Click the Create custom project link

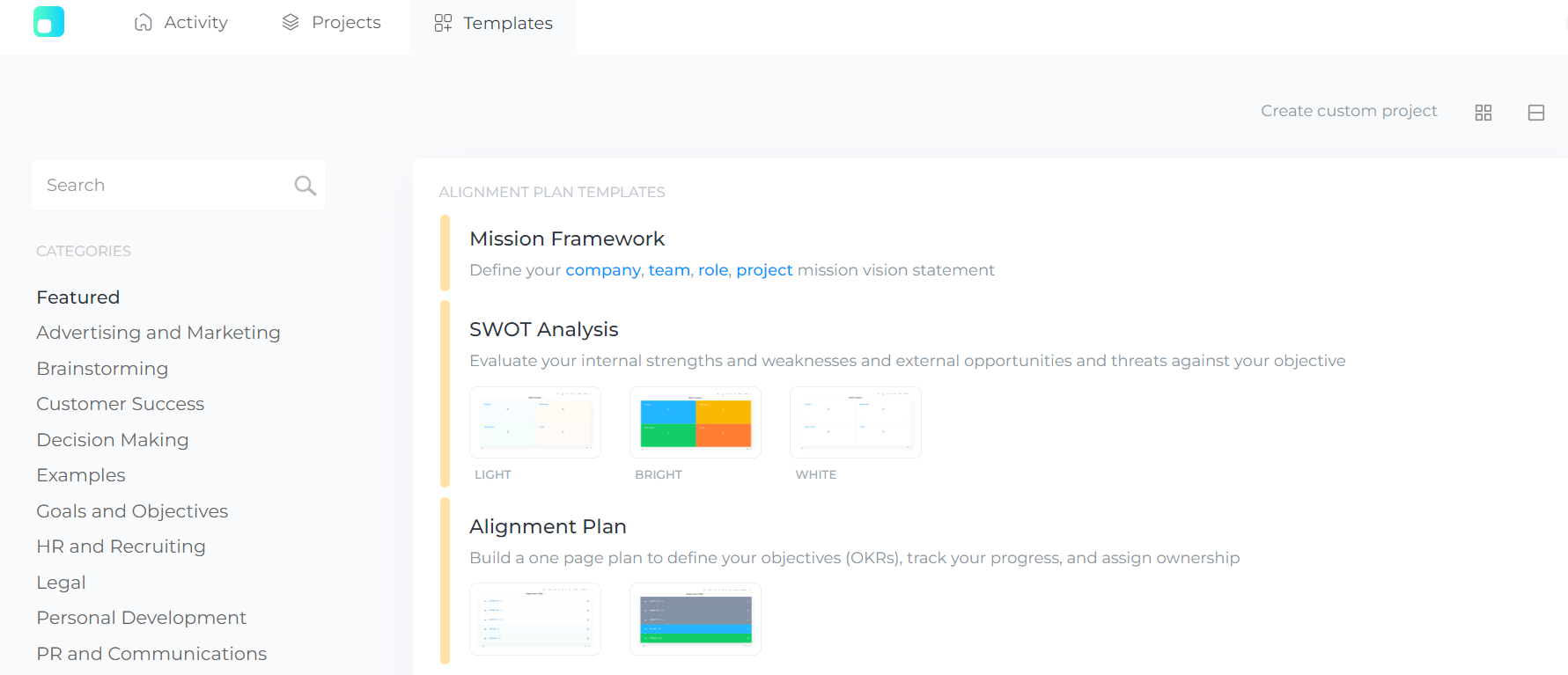[x=1349, y=111]
